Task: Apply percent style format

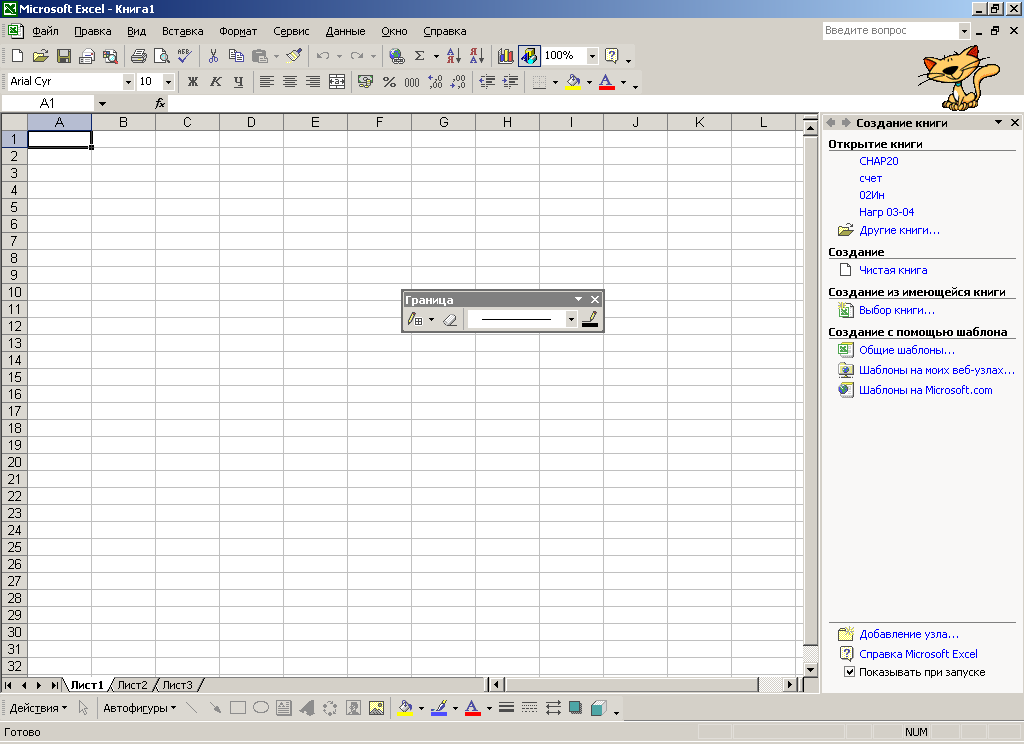Action: coord(389,82)
